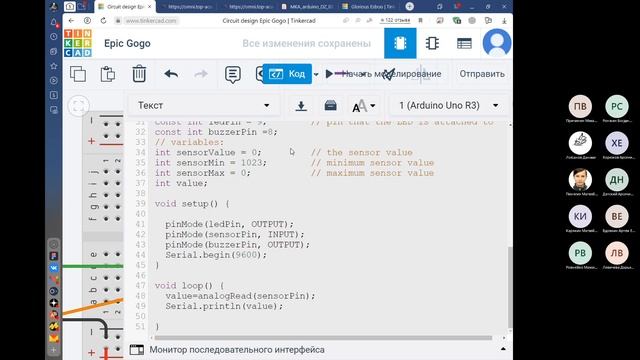Select participant avatar РВ
Image resolution: width=640 pixels, height=360 pixels.
(580, 253)
